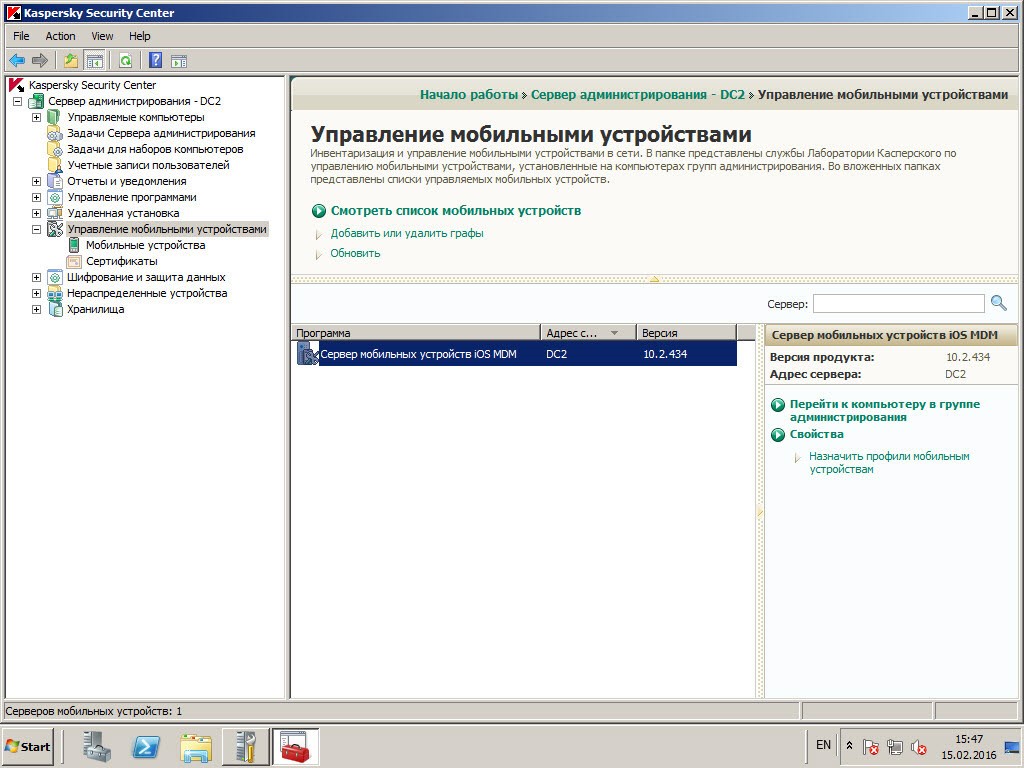The height and width of the screenshot is (768, 1024).
Task: Go back using the toolbar Back arrow
Action: [x=17, y=61]
